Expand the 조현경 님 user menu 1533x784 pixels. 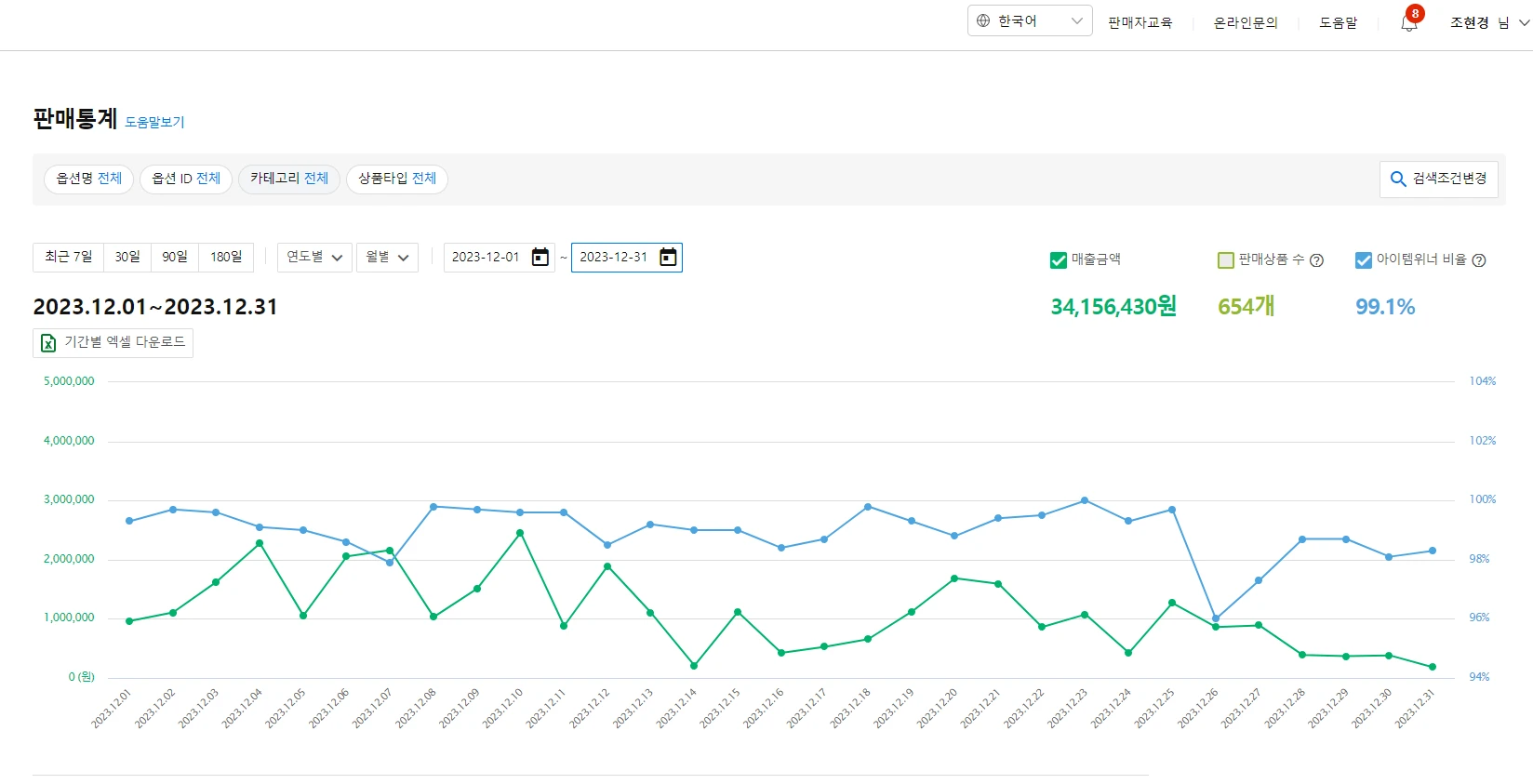tap(1523, 23)
